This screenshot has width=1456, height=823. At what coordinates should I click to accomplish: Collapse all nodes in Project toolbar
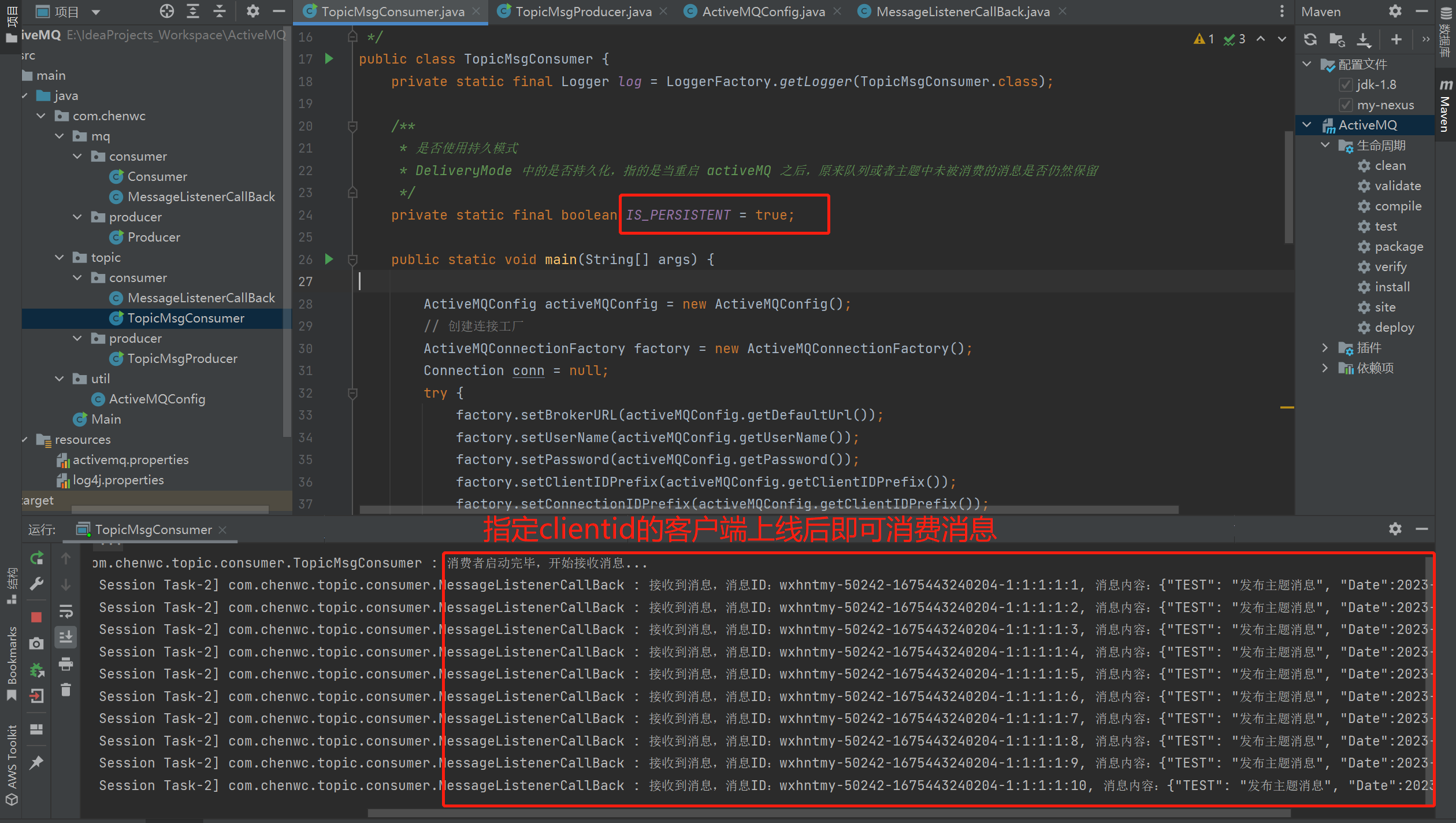[x=220, y=11]
